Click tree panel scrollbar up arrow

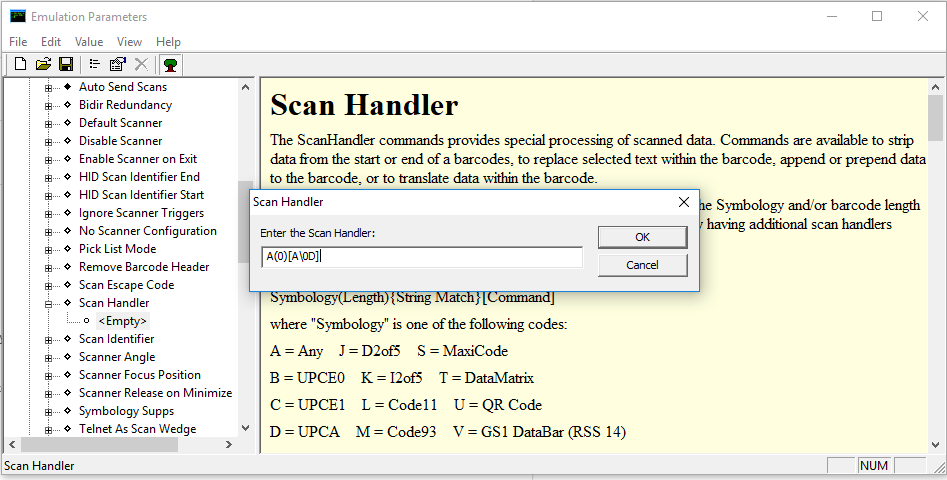(245, 87)
